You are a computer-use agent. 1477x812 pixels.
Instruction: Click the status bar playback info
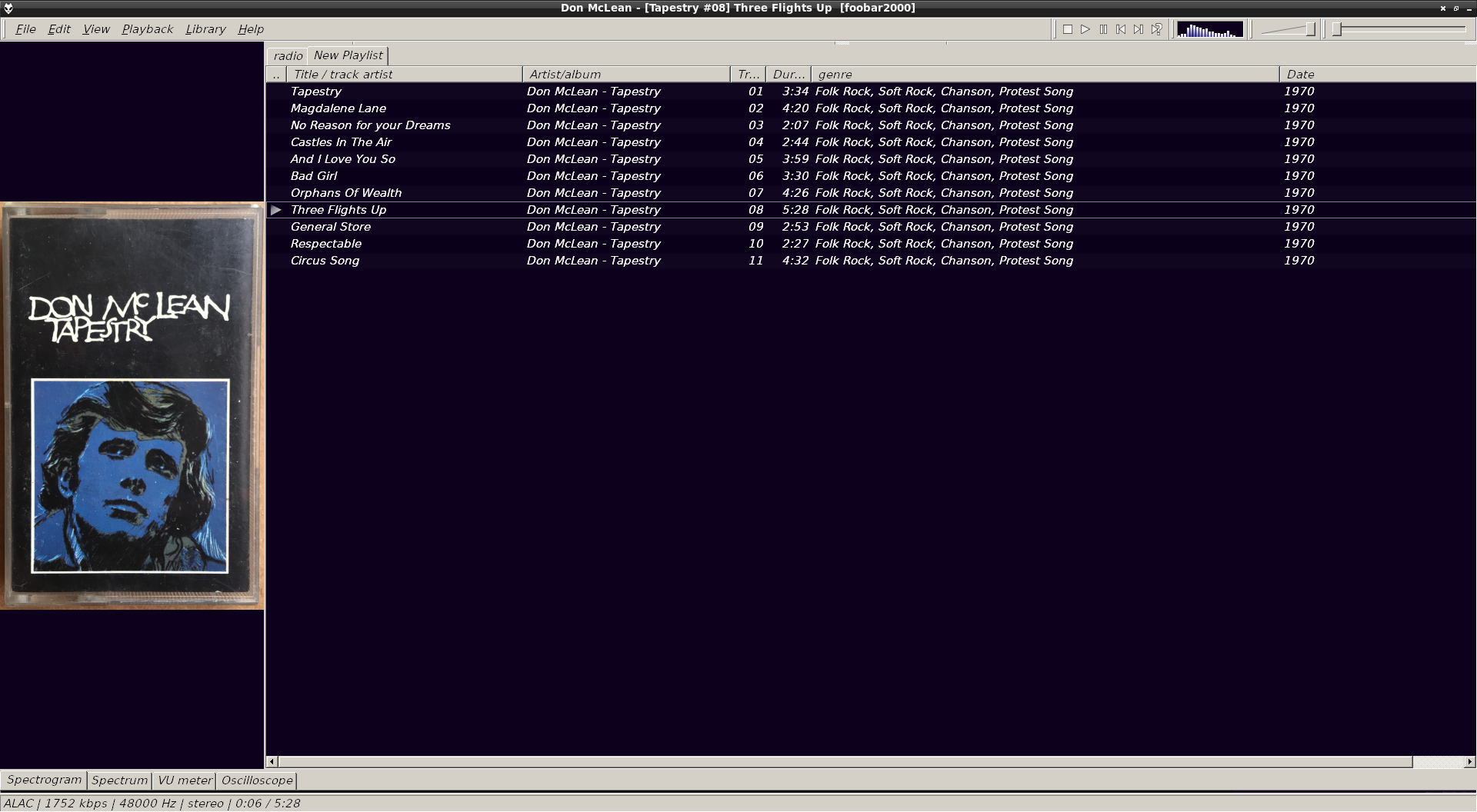pyautogui.click(x=152, y=803)
